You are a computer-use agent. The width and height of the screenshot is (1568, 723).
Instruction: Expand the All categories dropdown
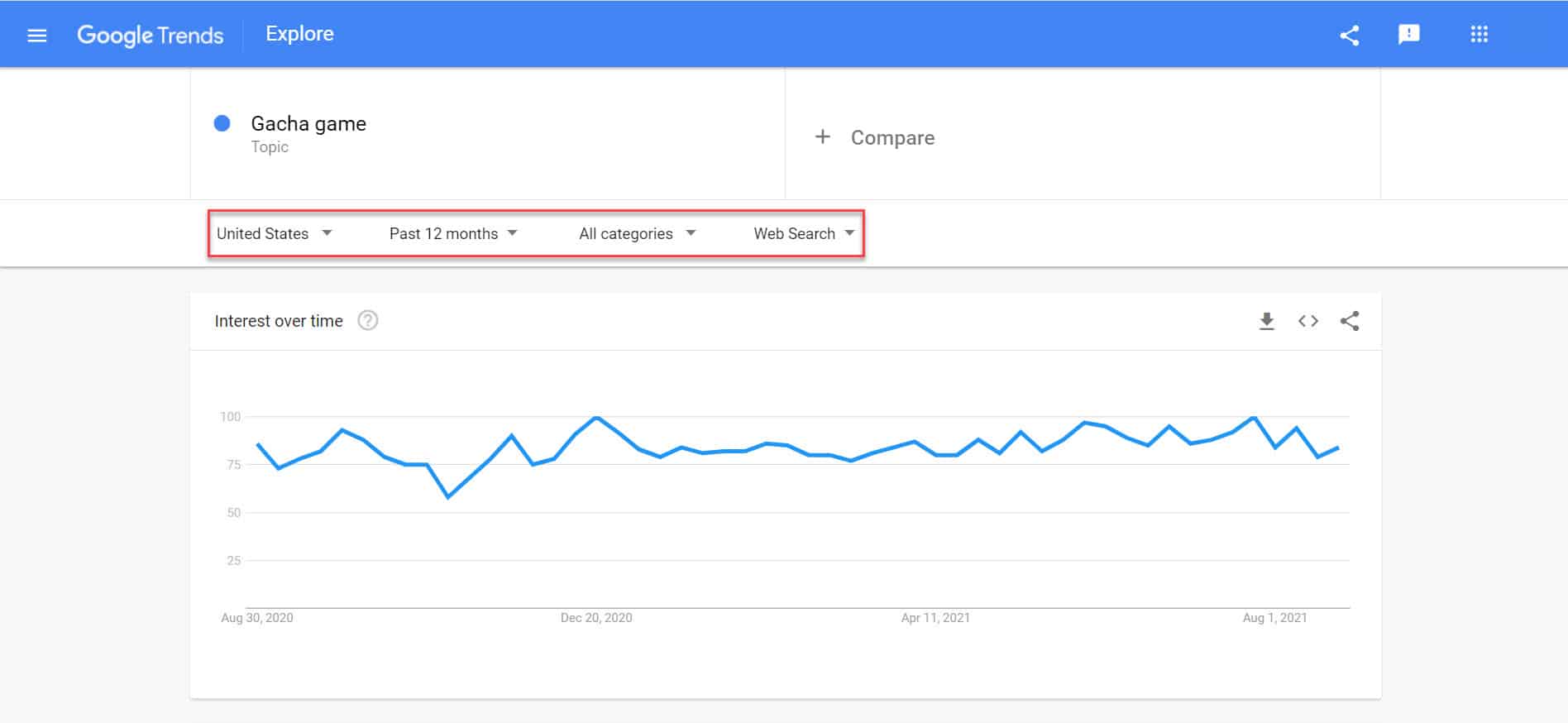tap(637, 234)
